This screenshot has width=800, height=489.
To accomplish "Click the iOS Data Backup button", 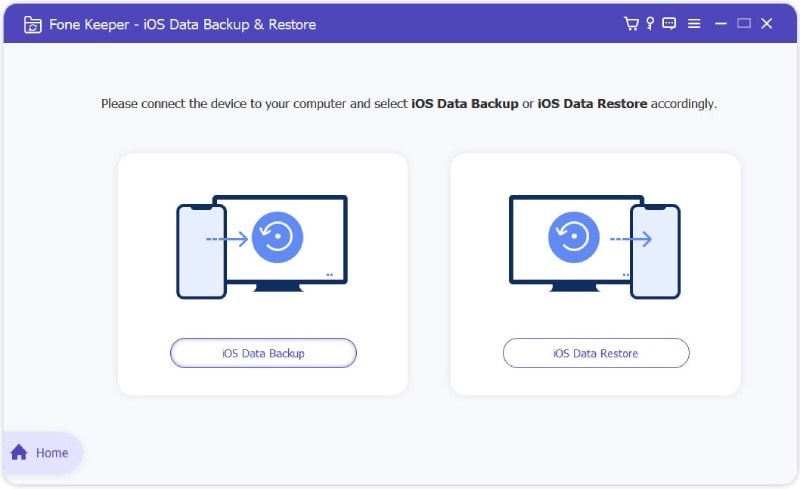I will 263,353.
